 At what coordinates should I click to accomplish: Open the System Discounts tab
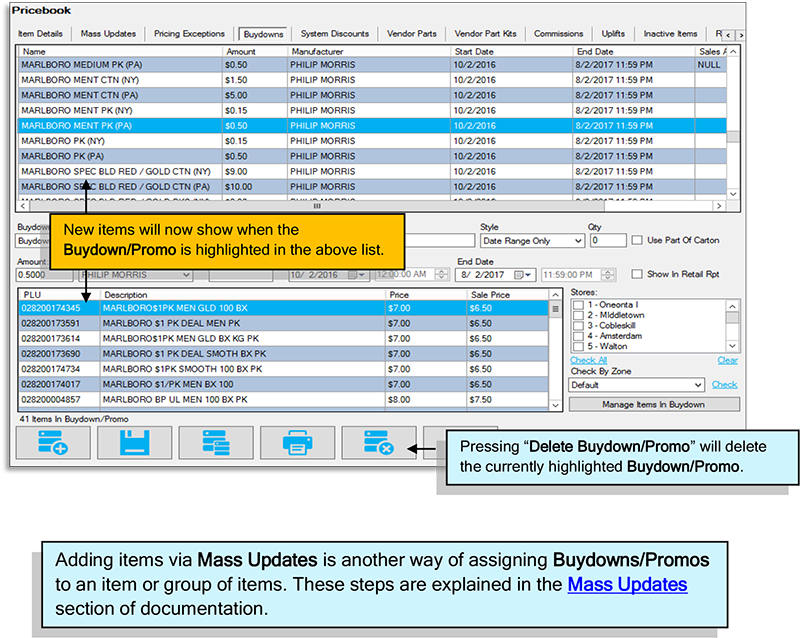coord(335,34)
